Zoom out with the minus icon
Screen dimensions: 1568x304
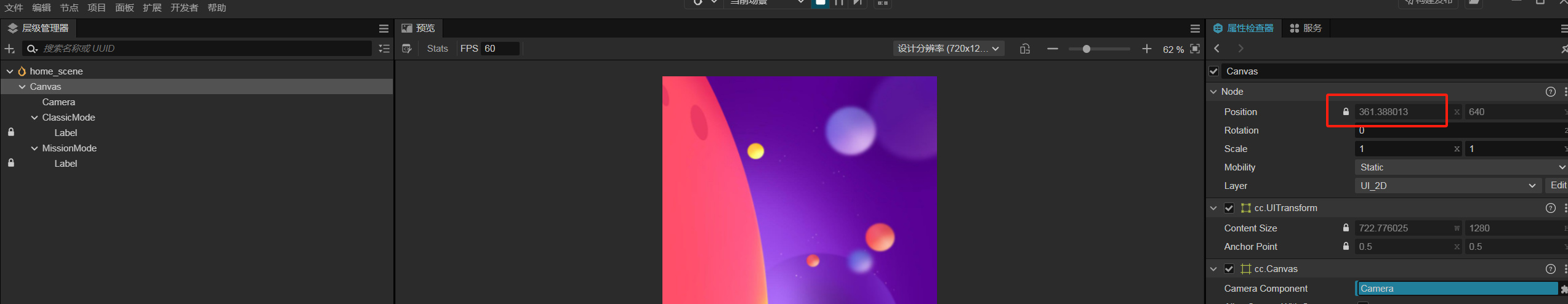[1053, 49]
